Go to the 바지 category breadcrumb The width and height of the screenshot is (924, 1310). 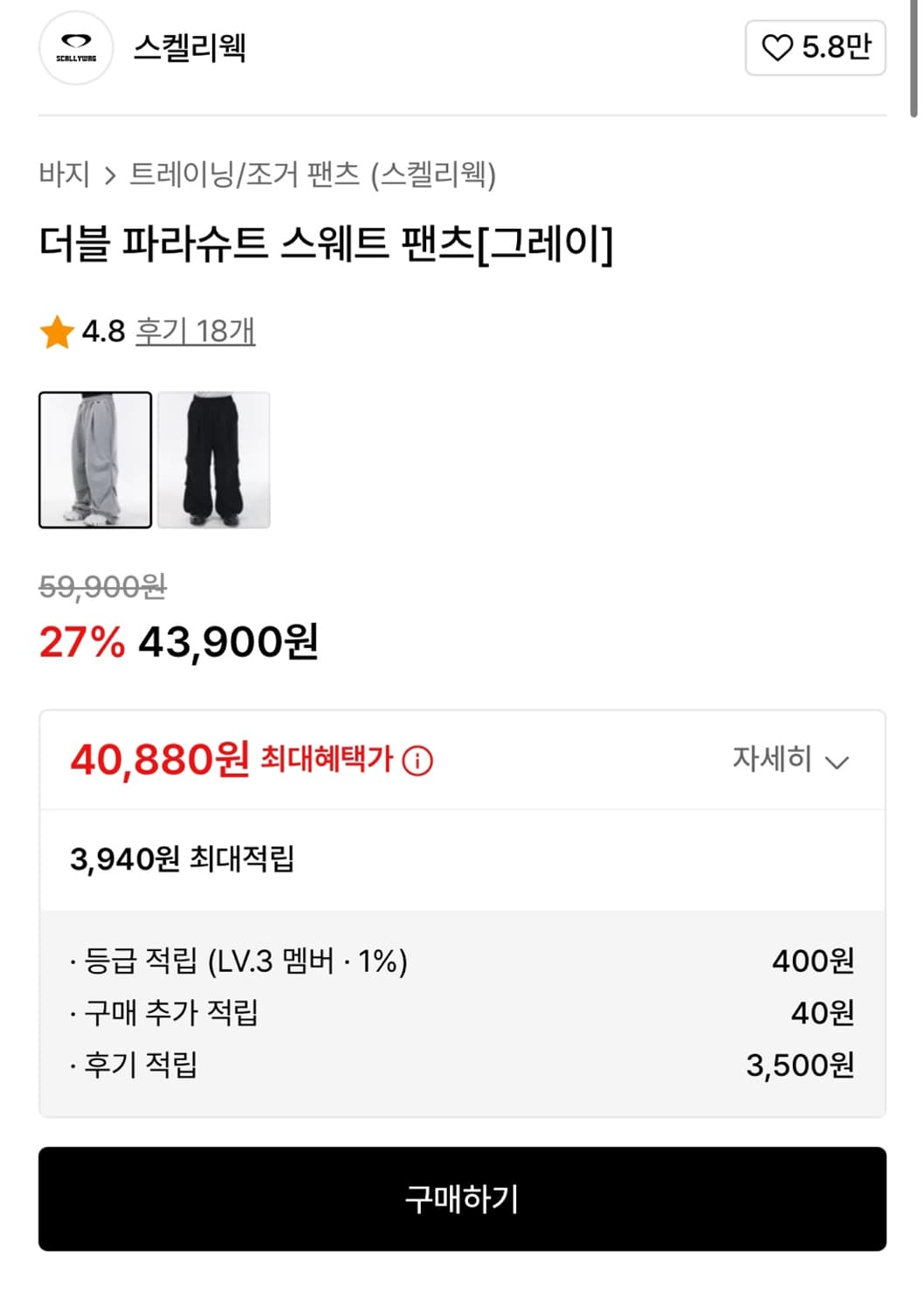[x=65, y=175]
